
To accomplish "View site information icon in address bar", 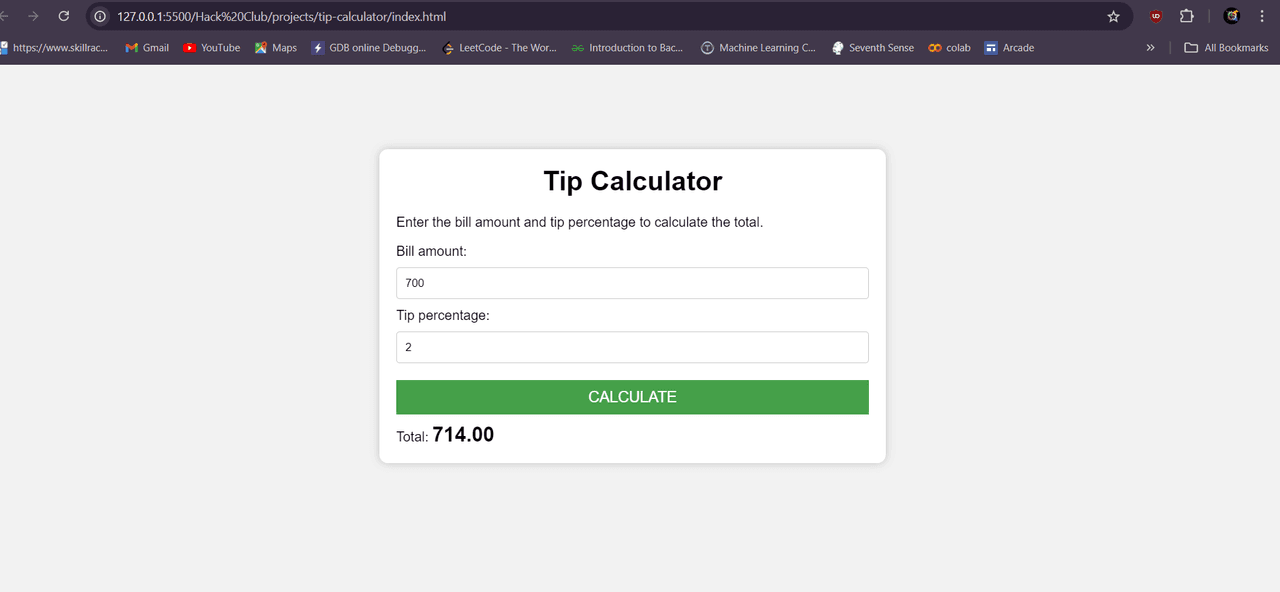I will pos(100,17).
